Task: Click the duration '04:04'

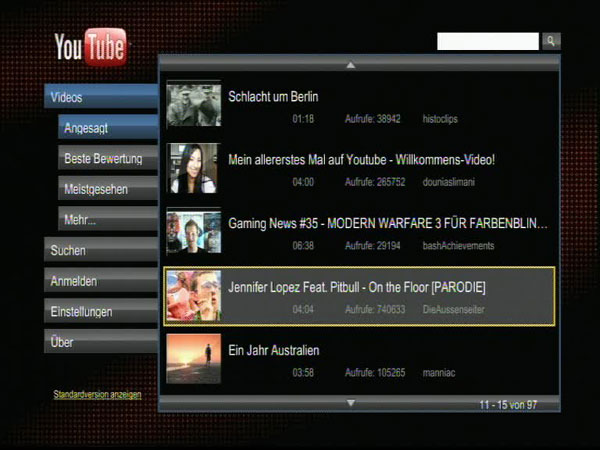Action: pos(303,309)
